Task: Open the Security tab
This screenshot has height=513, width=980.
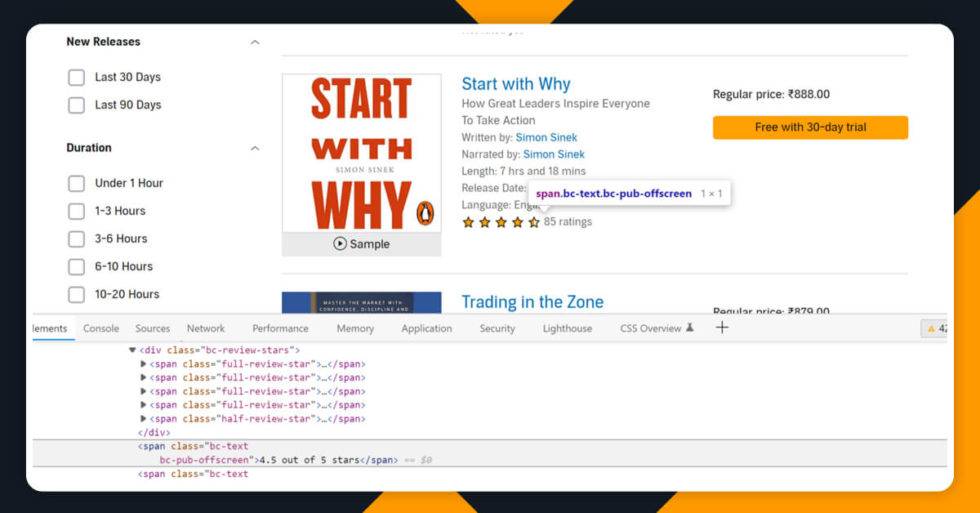Action: pos(497,329)
